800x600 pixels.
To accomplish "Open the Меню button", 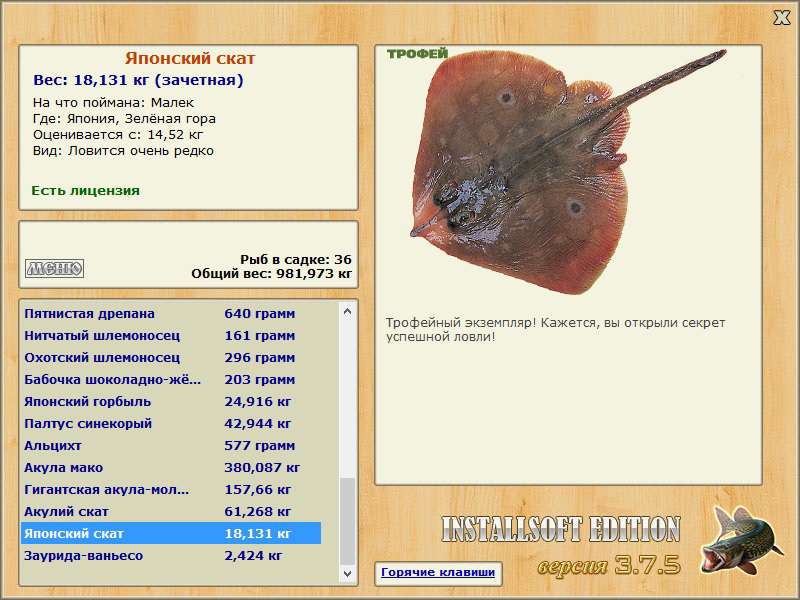I will 55,268.
